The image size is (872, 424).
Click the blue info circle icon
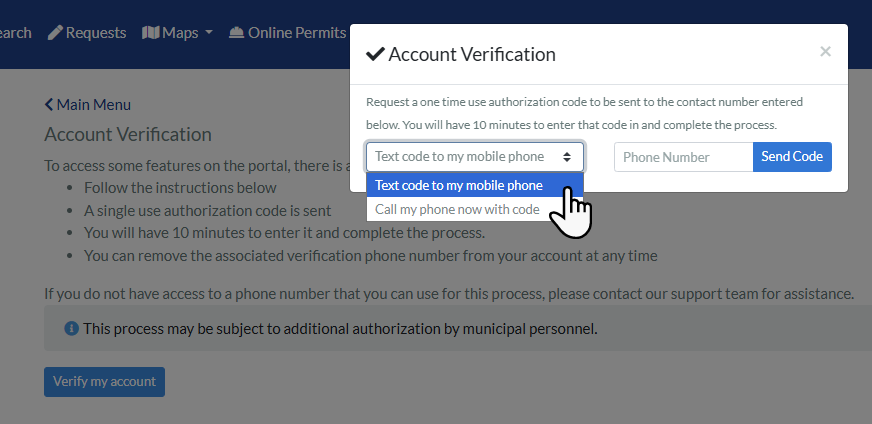(71, 328)
